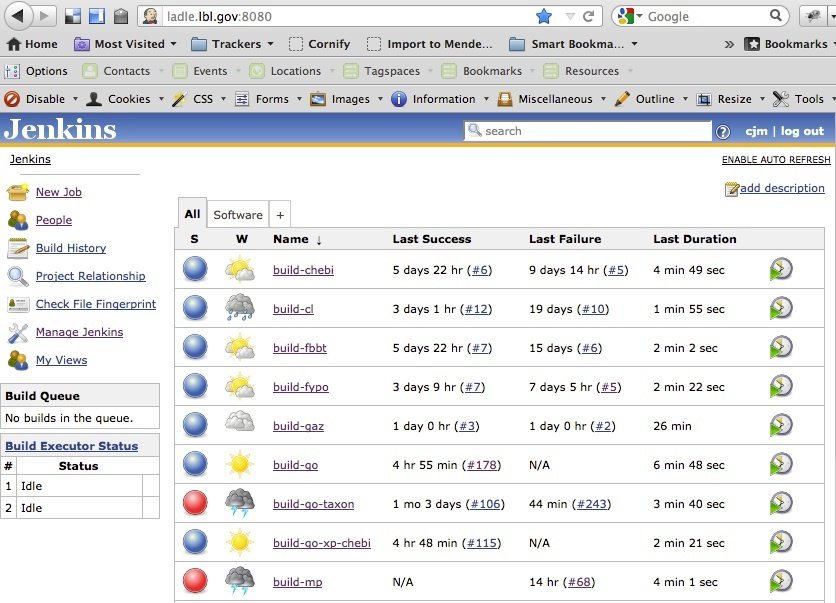Open the Most Visited bookmarks dropdown

(x=125, y=44)
